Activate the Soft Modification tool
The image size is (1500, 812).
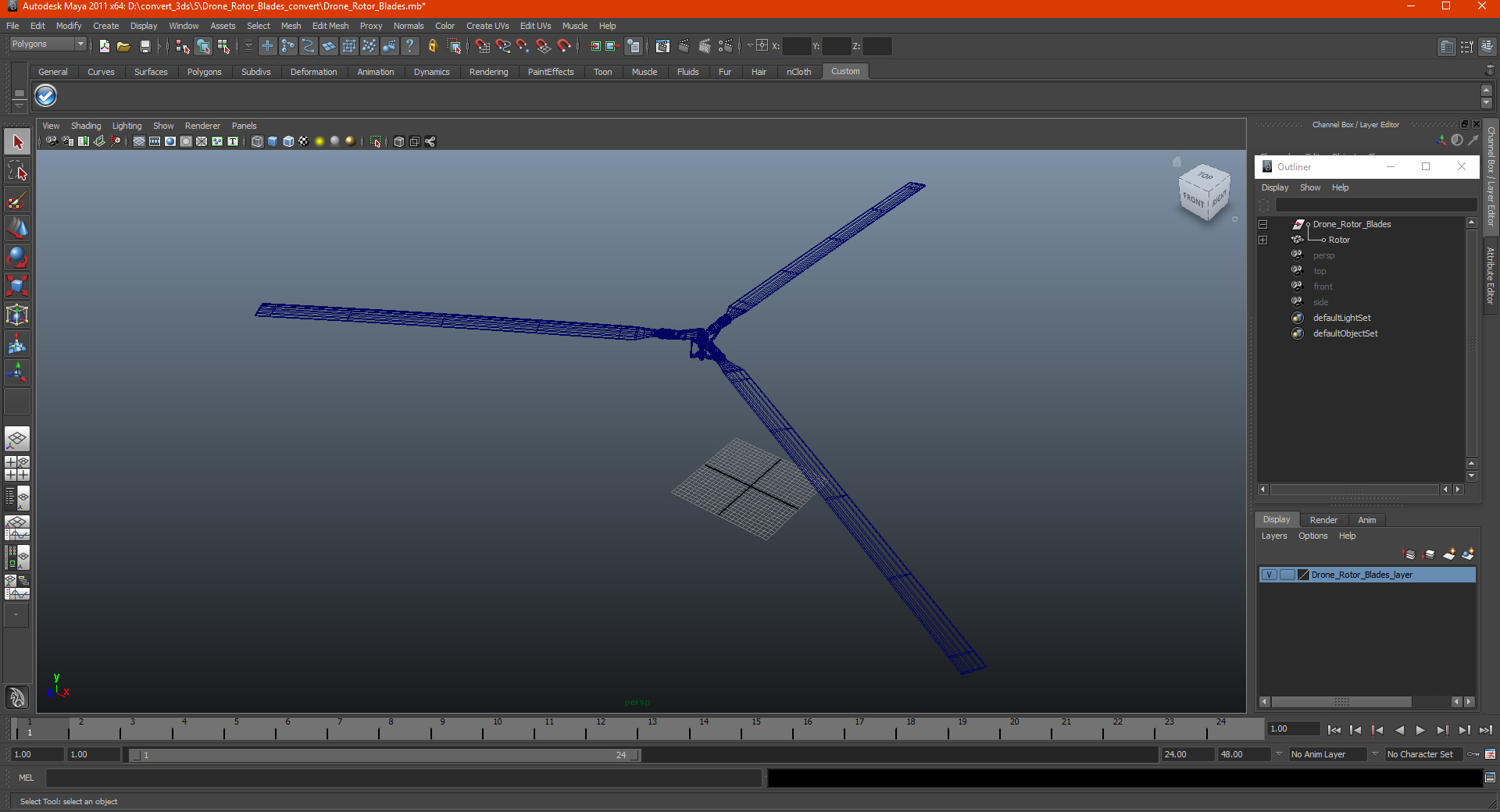coord(17,344)
